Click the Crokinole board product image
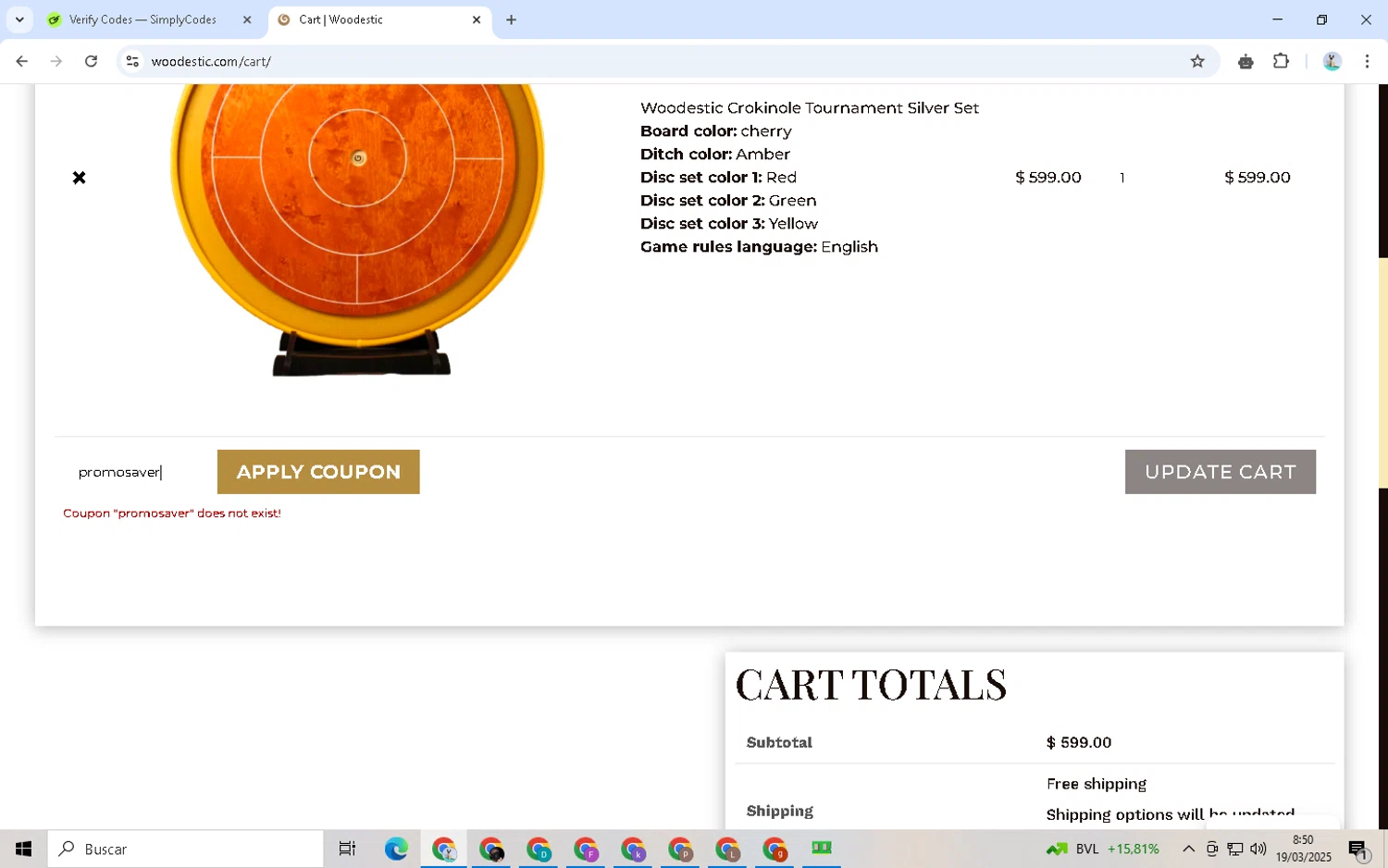The height and width of the screenshot is (868, 1388). point(357,229)
